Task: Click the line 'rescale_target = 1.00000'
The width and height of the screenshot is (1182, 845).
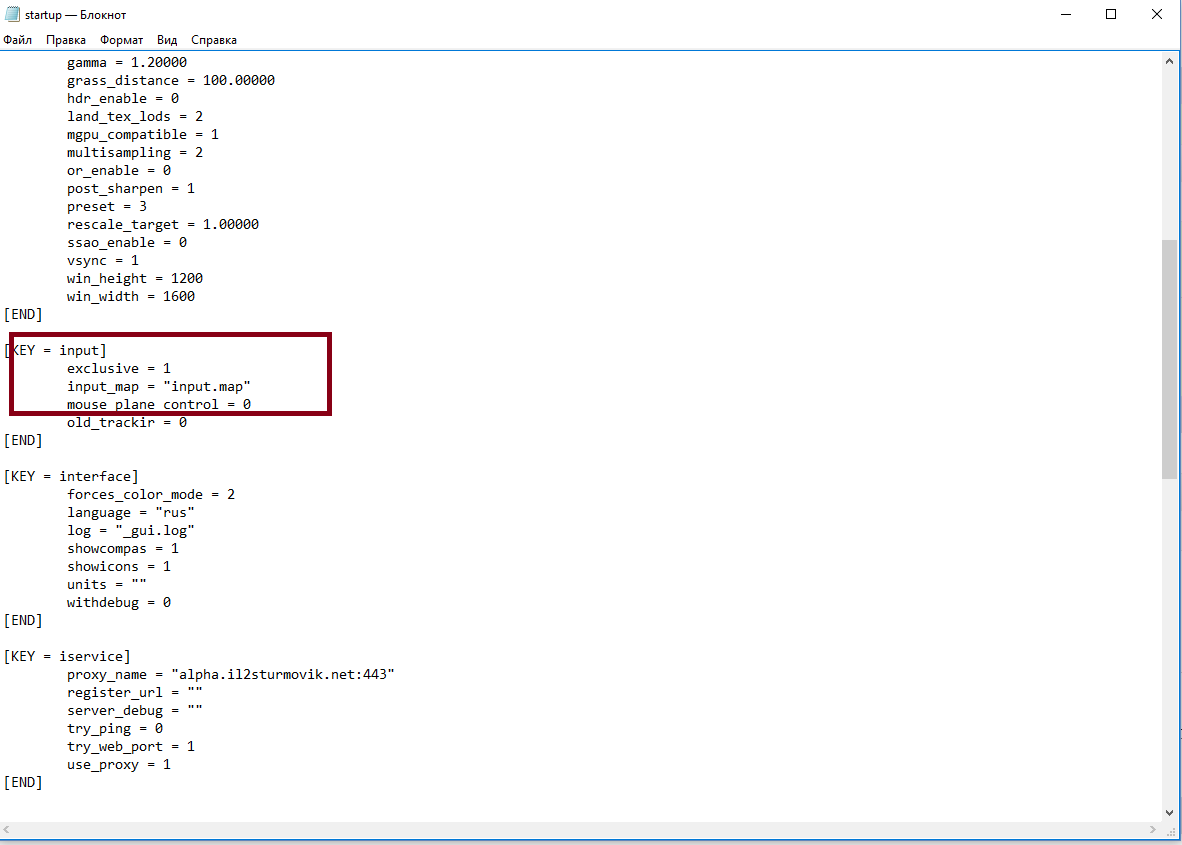Action: pyautogui.click(x=163, y=225)
